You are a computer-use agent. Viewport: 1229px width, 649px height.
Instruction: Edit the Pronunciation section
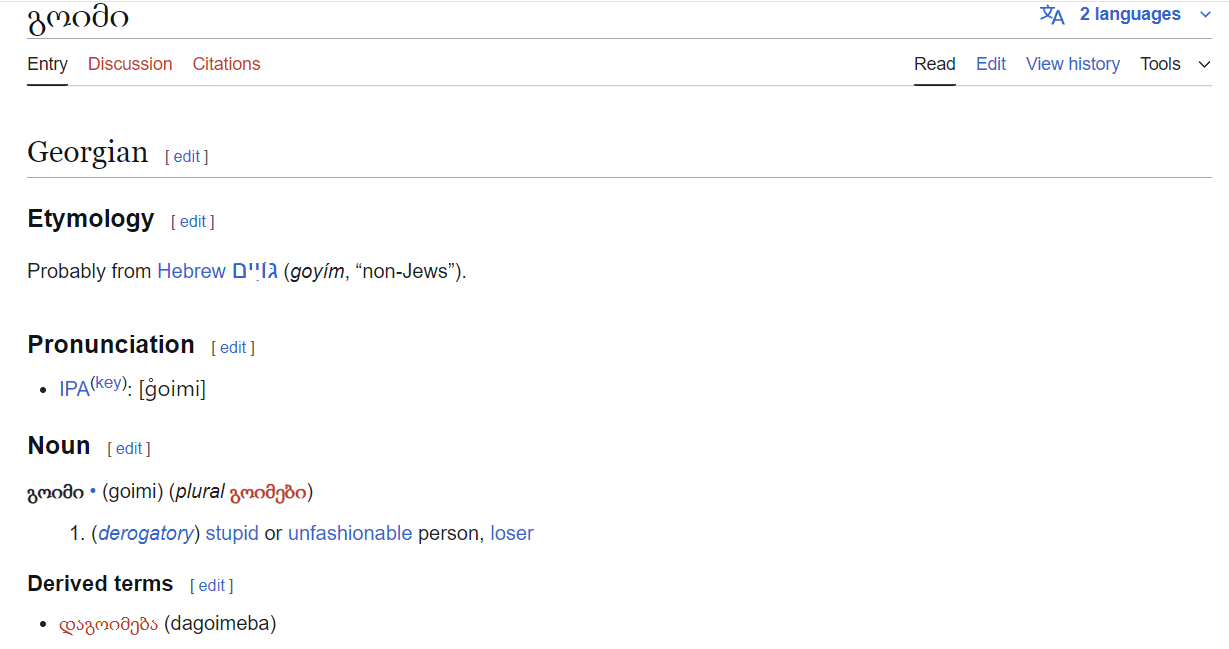233,348
